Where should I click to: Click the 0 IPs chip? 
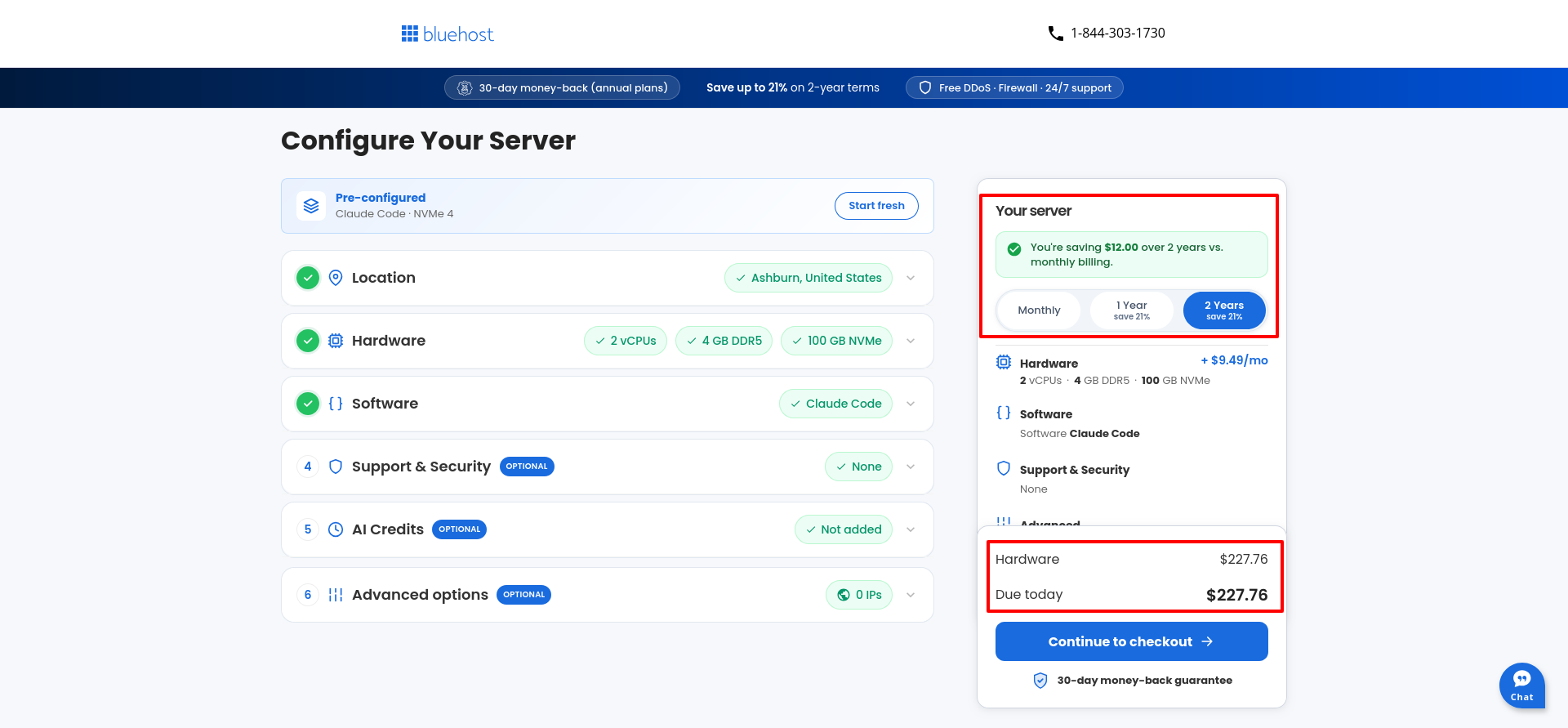click(x=859, y=595)
